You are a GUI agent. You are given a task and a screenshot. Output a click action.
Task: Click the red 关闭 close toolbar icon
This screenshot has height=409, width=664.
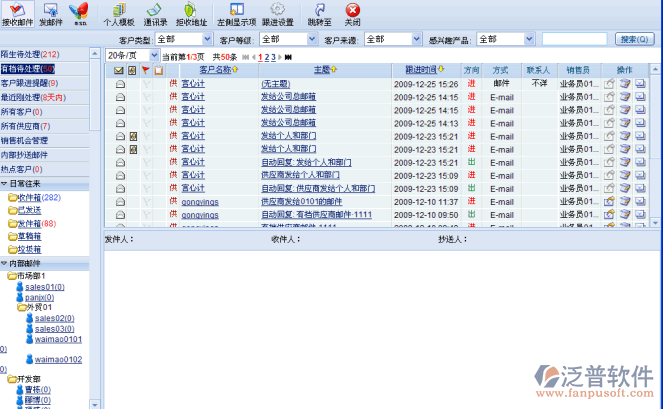(x=352, y=13)
